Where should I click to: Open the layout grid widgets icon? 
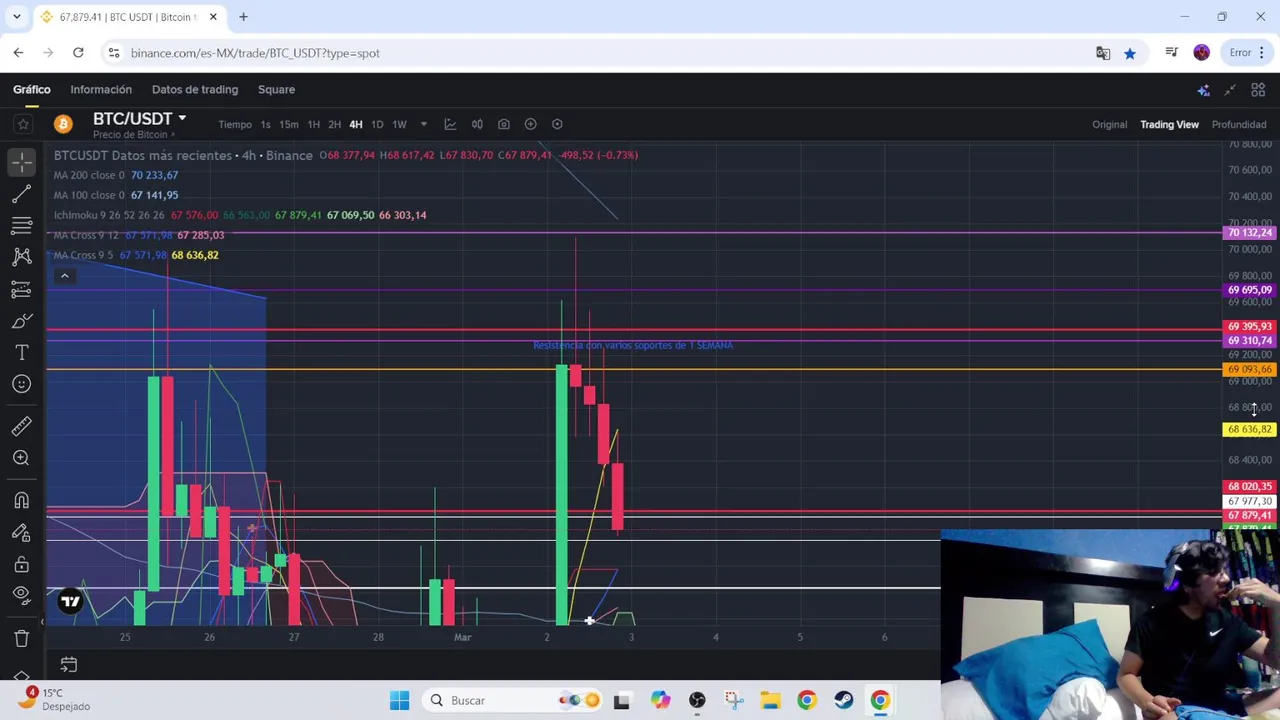(1258, 90)
